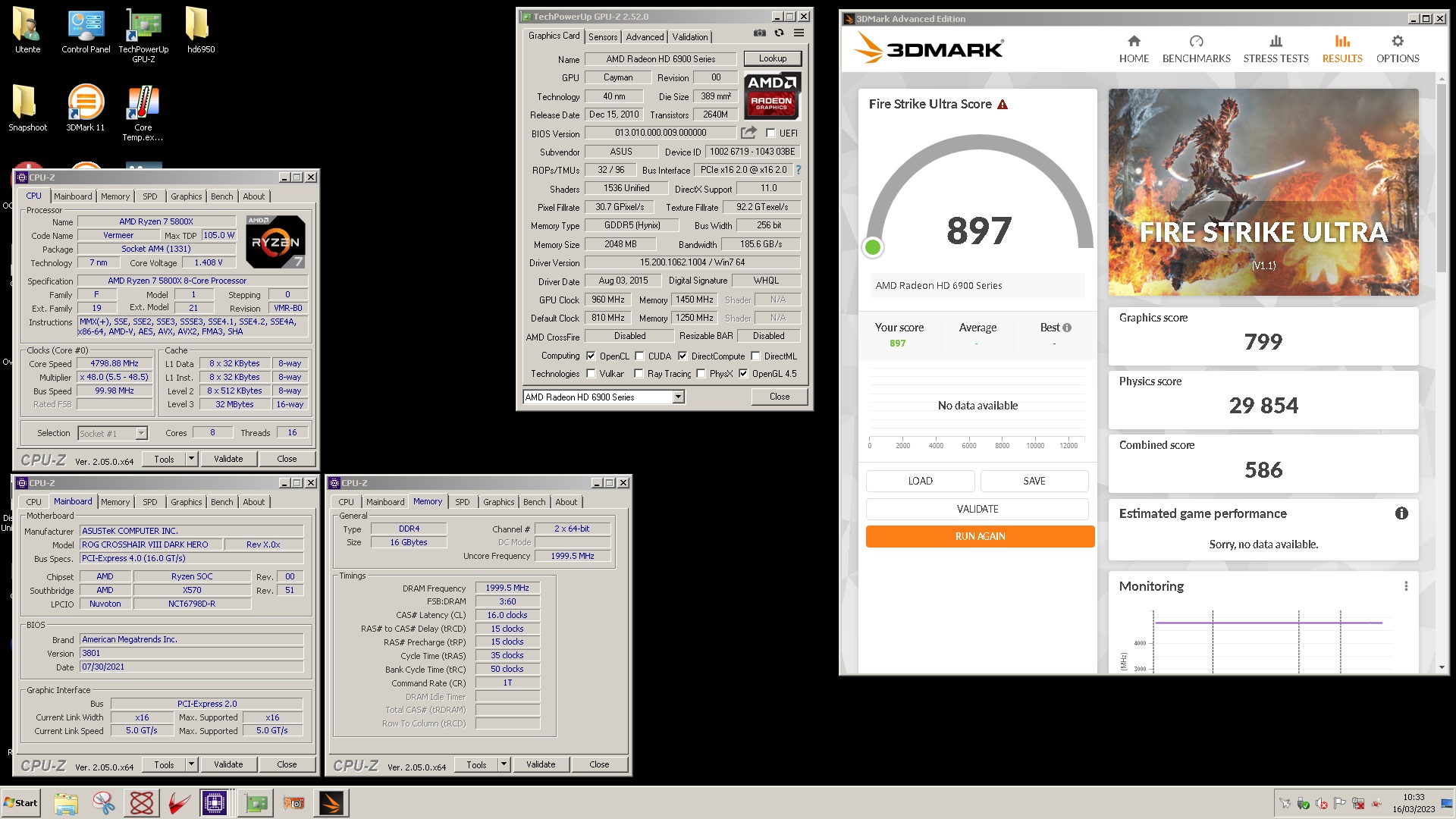Expand Tools arrow in the CPU-Z Mainboard window

coord(191,764)
